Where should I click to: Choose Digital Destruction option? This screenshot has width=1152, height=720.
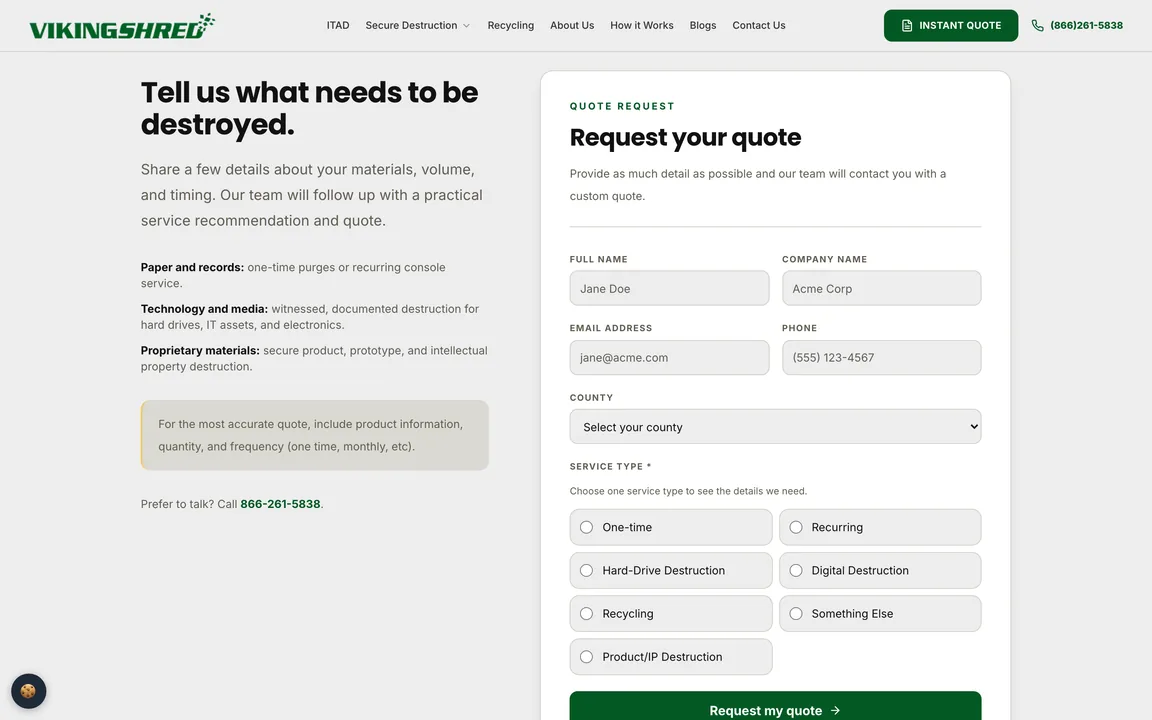(880, 570)
